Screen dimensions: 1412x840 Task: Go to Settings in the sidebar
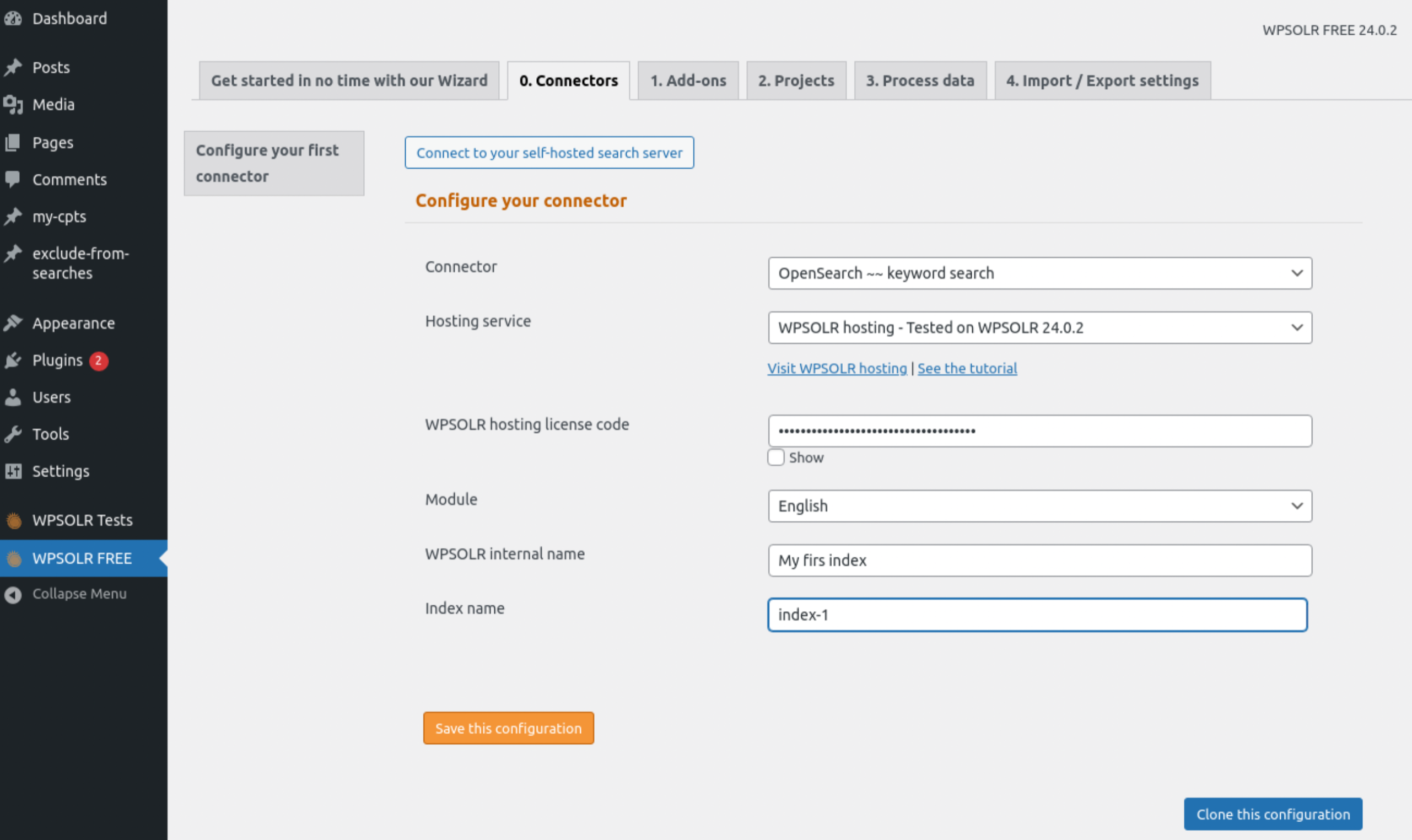61,471
